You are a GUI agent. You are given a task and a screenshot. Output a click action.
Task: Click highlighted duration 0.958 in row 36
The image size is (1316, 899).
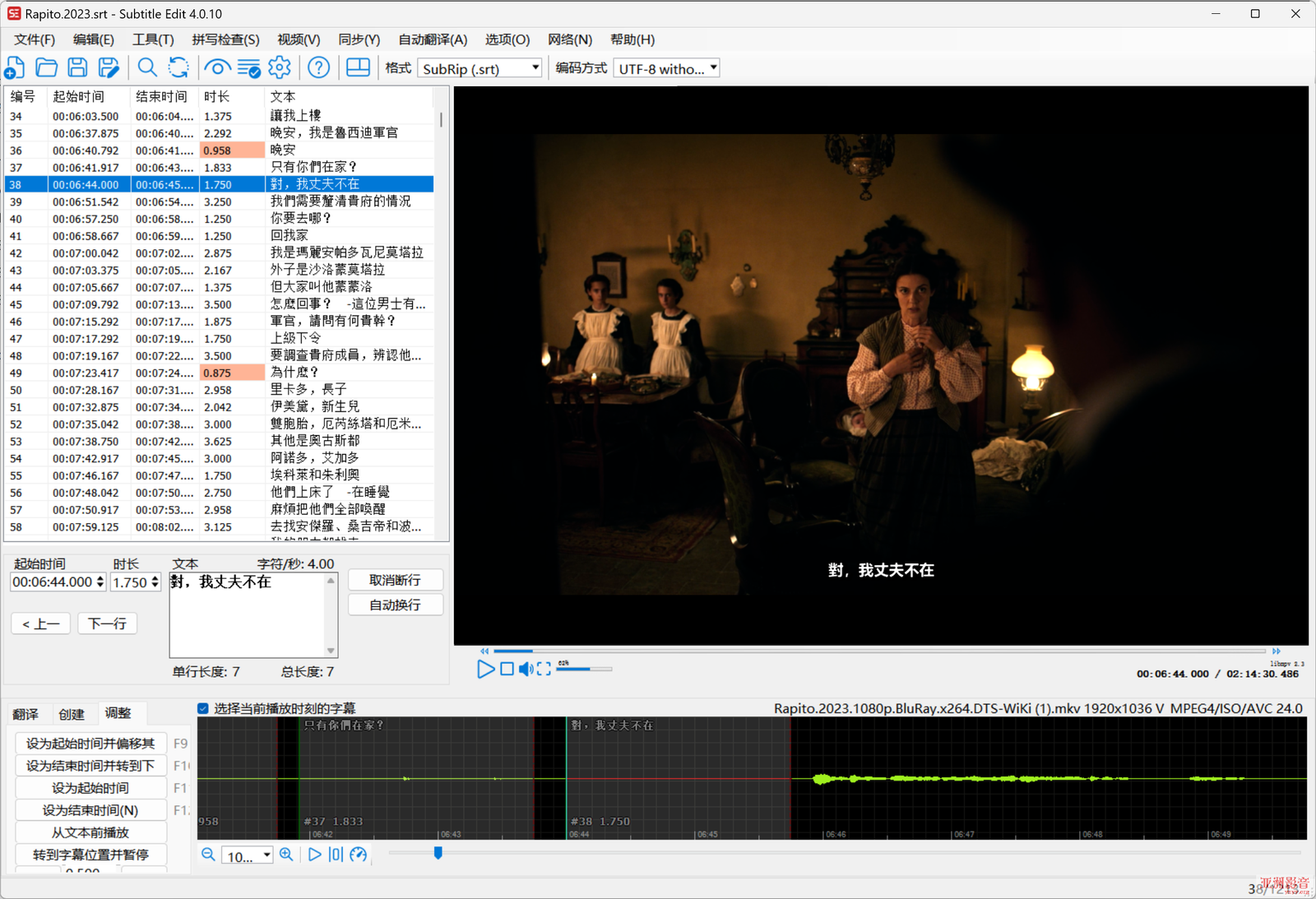coord(232,151)
